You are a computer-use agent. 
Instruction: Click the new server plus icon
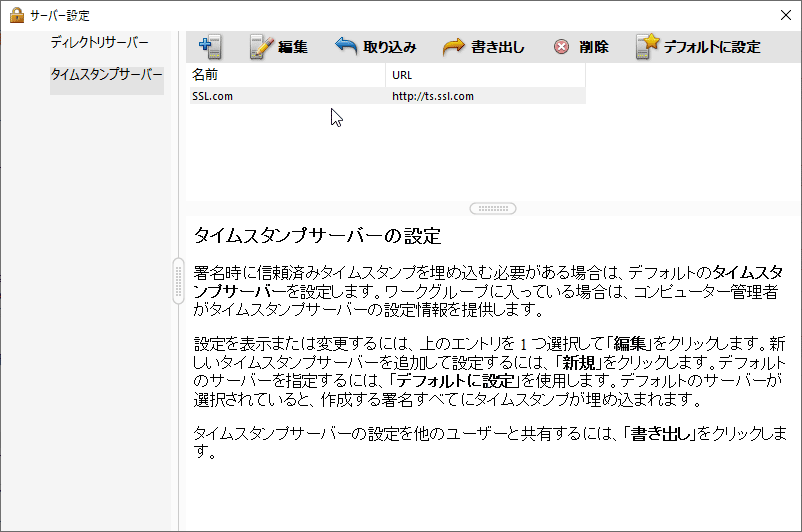tap(209, 46)
